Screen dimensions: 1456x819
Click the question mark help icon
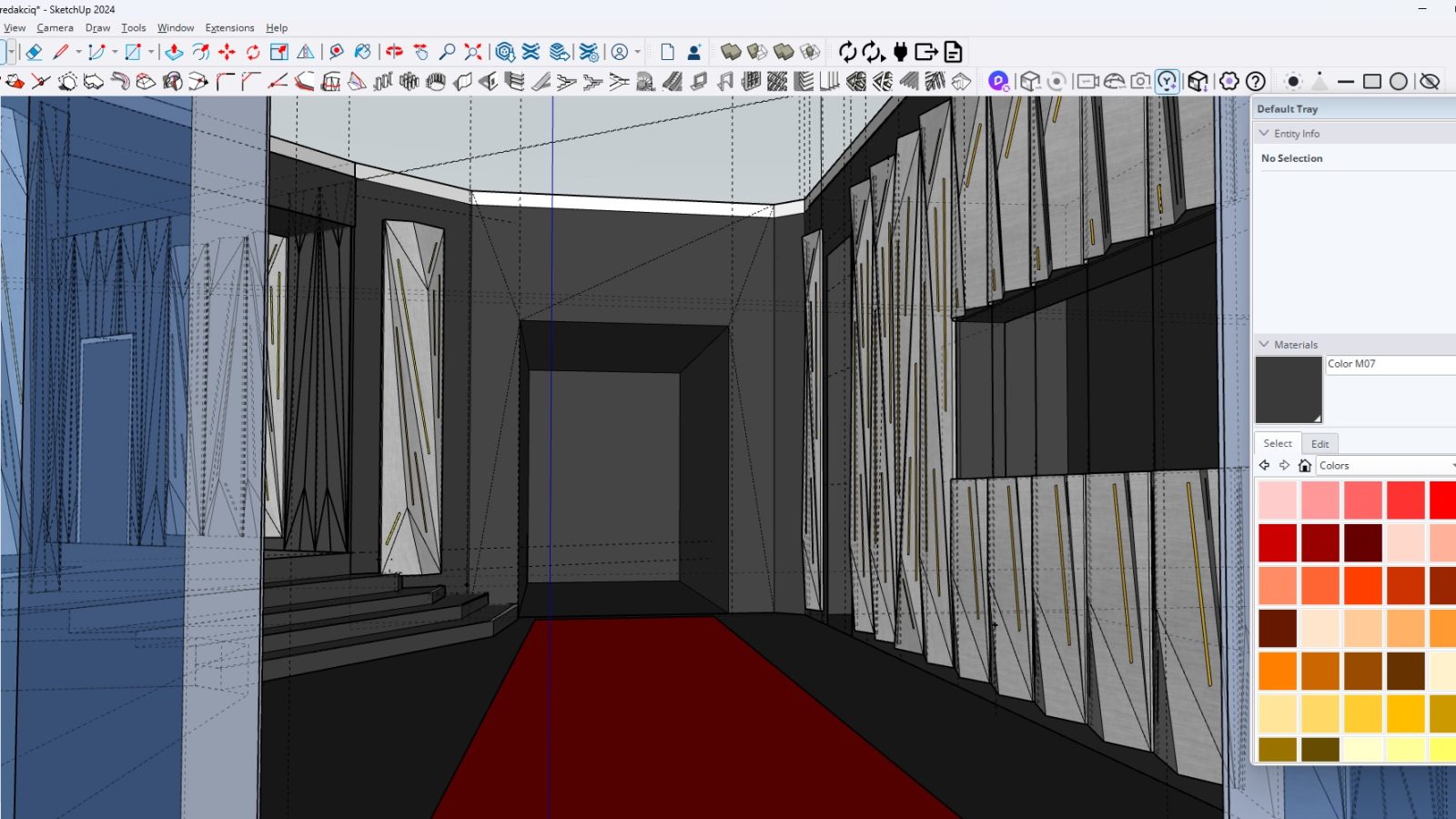pos(1256,81)
